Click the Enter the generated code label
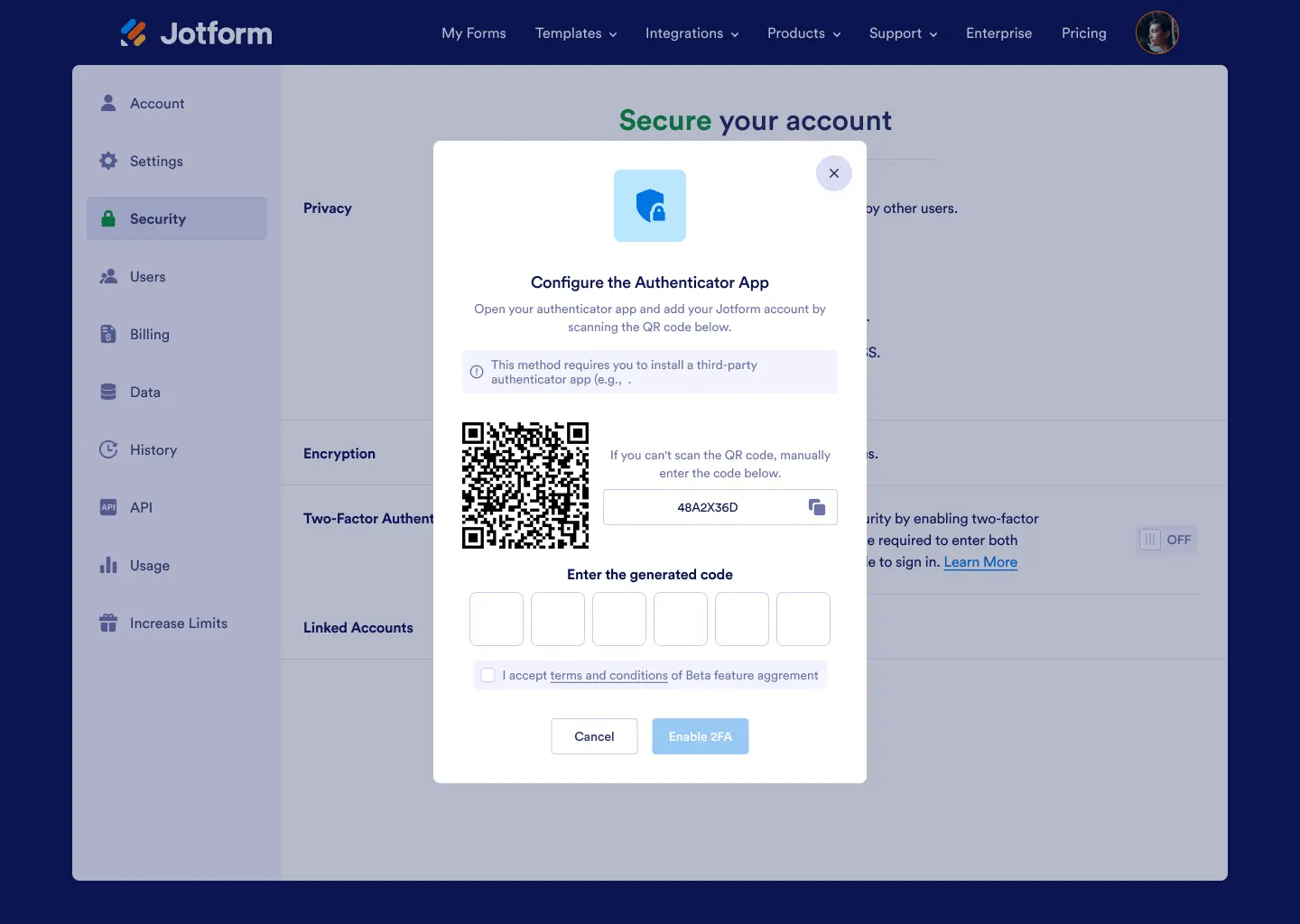The image size is (1300, 924). pos(650,574)
